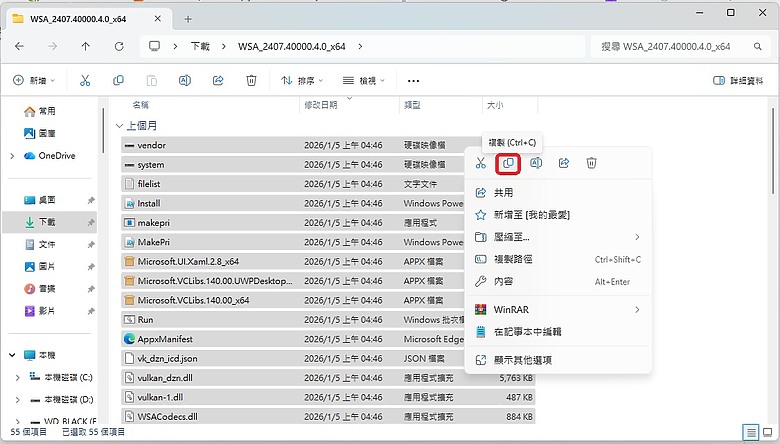Select the vk_dzn_icd.json file
The image size is (780, 444).
coord(167,358)
